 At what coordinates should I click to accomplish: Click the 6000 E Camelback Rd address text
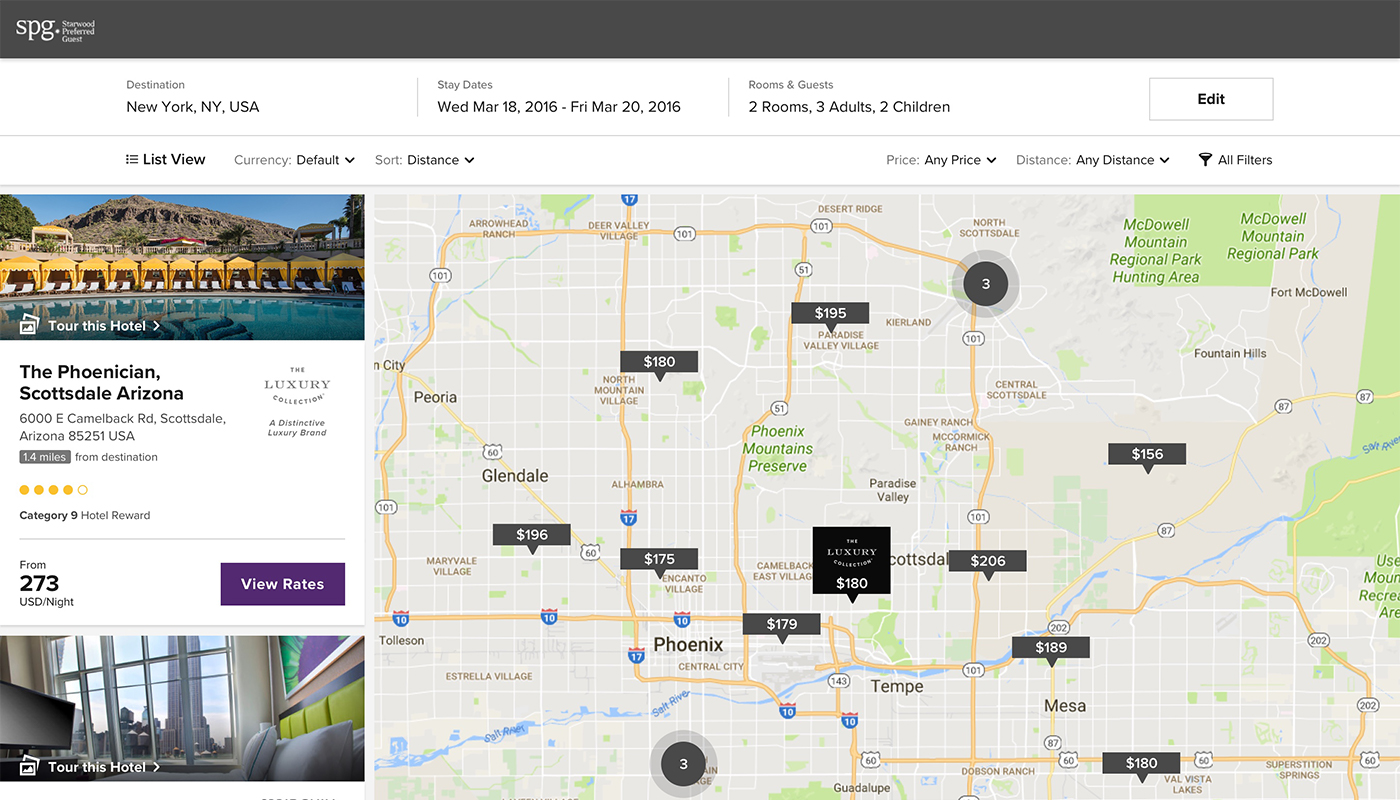tap(123, 427)
